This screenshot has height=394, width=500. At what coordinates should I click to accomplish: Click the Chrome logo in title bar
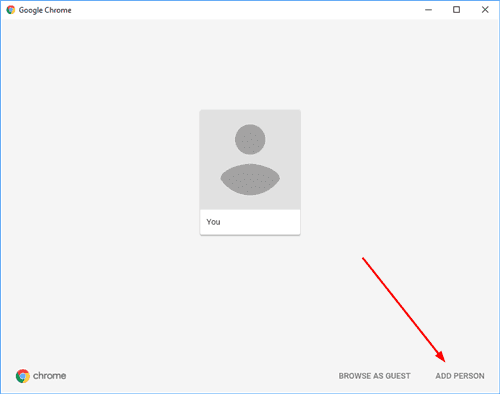11,10
